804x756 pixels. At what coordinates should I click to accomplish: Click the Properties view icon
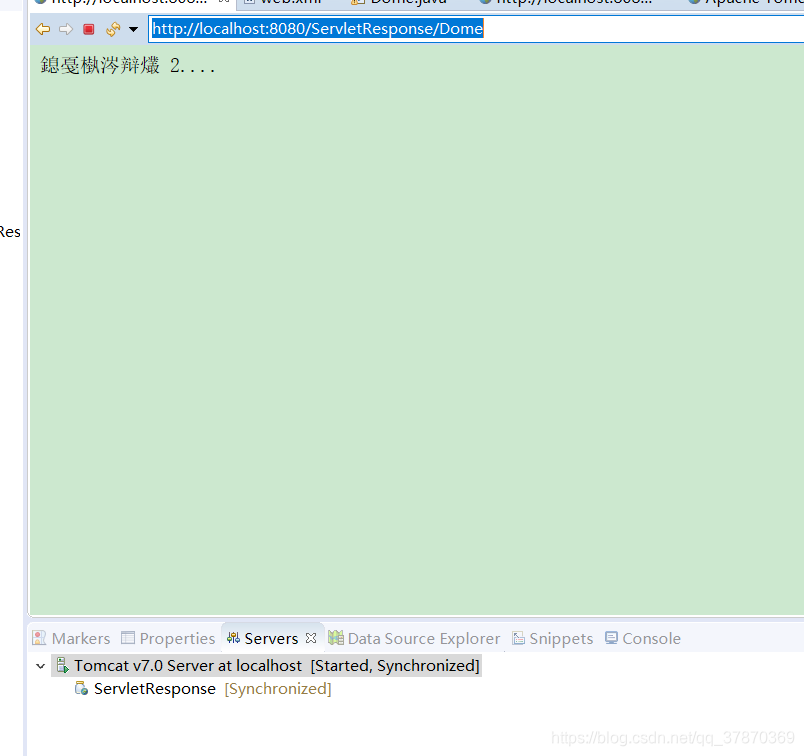point(128,638)
